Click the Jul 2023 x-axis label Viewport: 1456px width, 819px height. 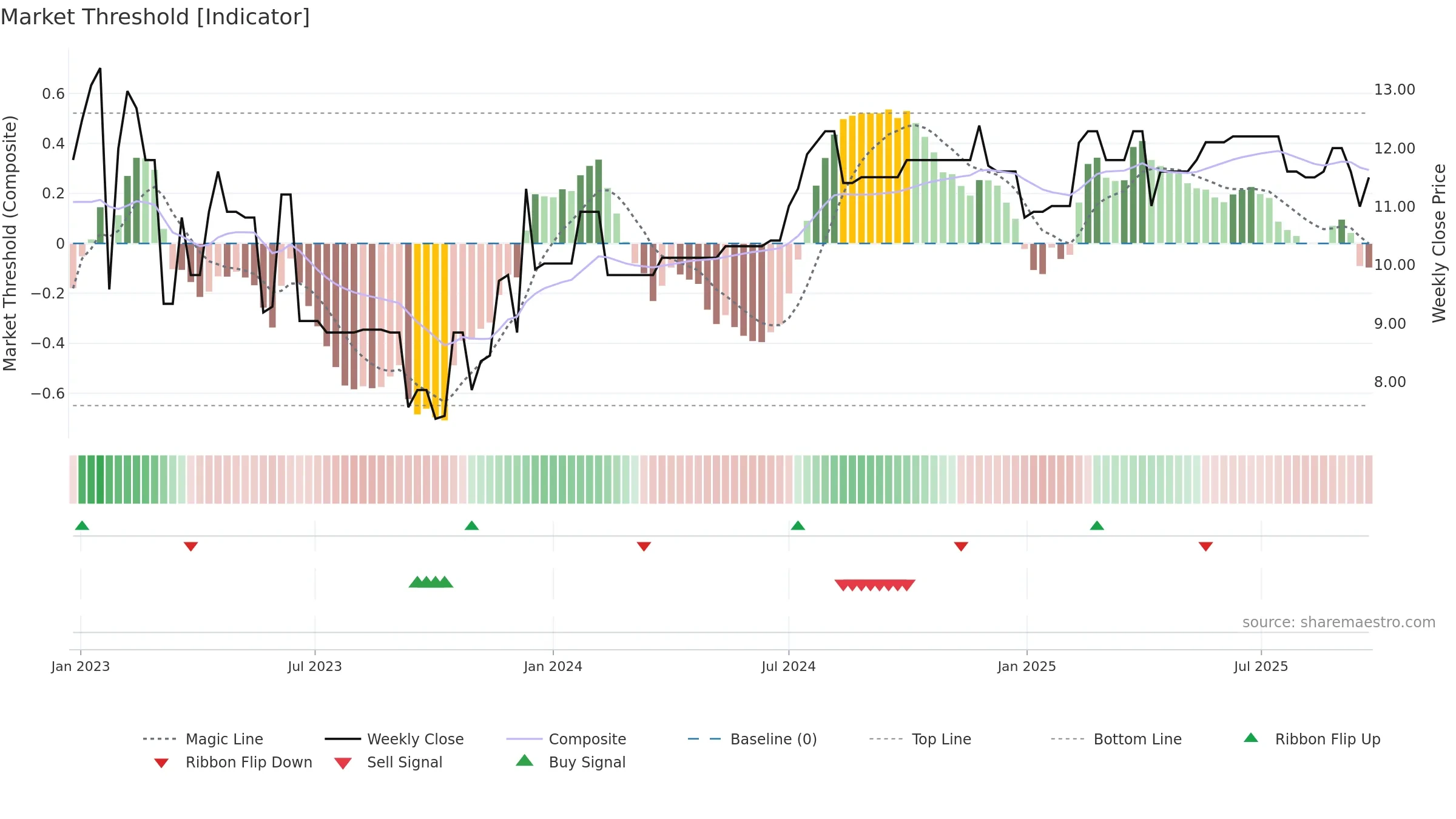pyautogui.click(x=315, y=667)
